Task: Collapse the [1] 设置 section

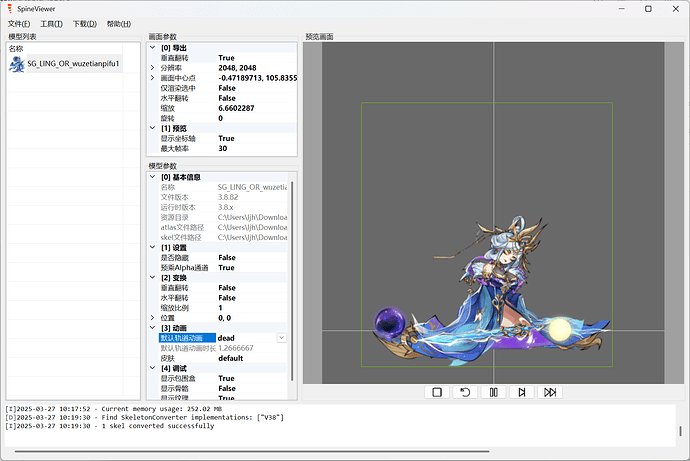Action: 153,247
